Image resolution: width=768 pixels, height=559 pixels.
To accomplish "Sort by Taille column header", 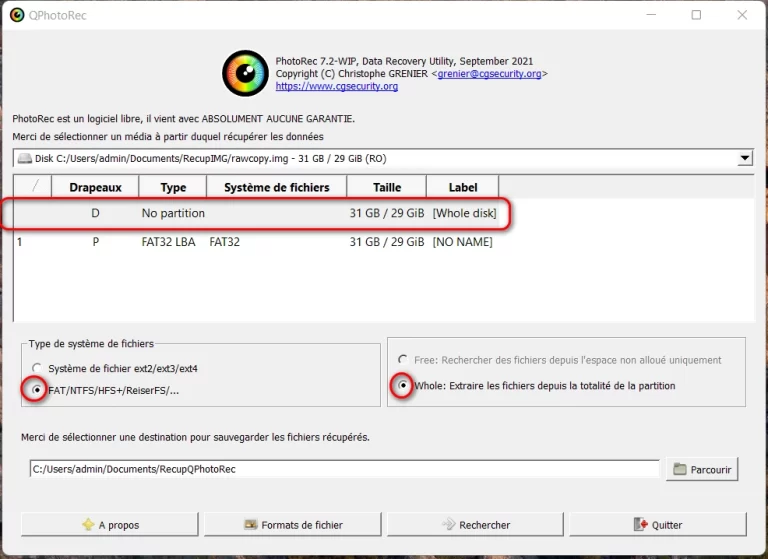I will coord(386,187).
